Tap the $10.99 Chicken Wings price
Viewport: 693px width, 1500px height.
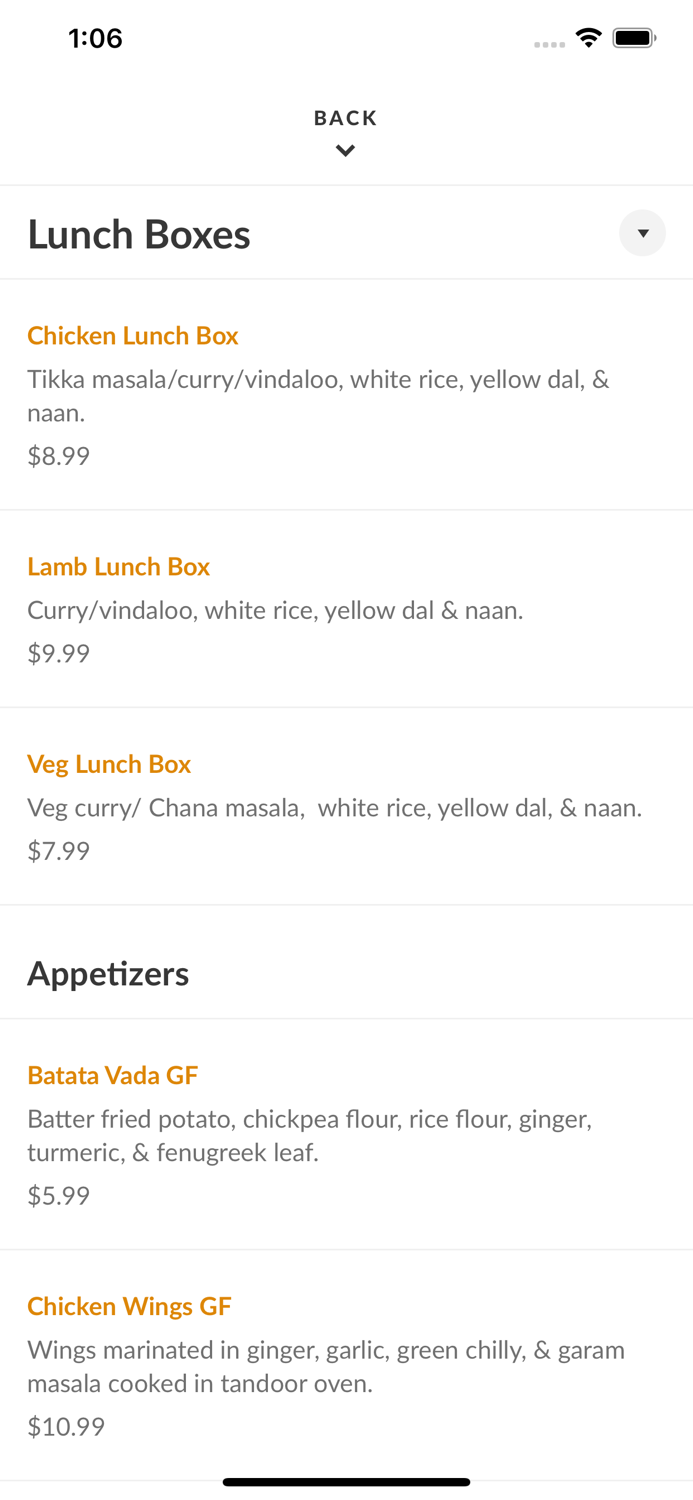[x=66, y=1427]
